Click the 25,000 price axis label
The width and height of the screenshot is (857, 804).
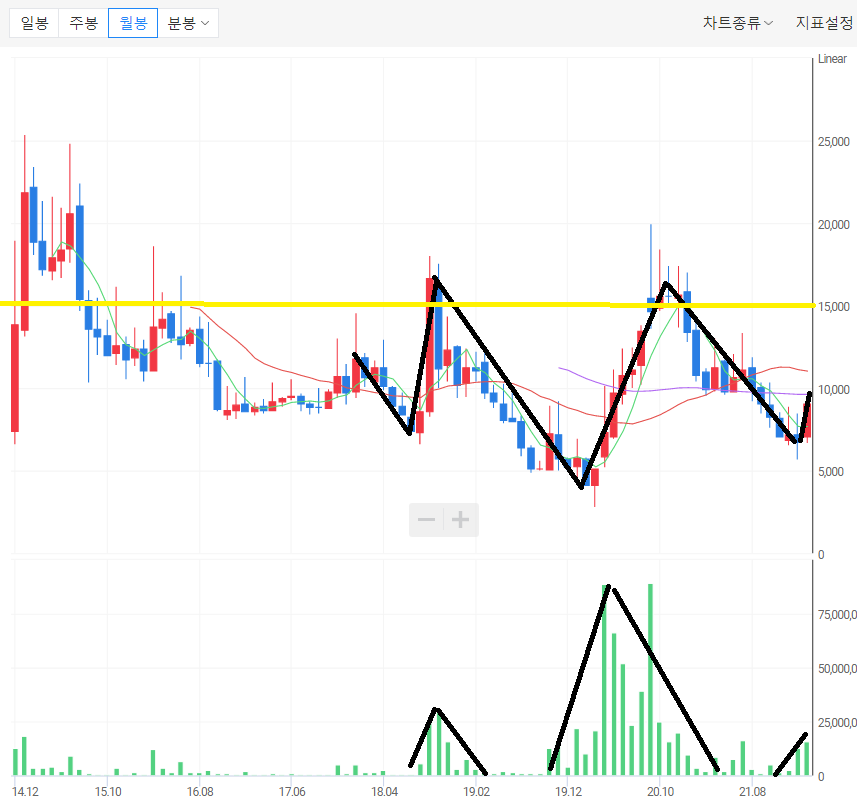[833, 142]
